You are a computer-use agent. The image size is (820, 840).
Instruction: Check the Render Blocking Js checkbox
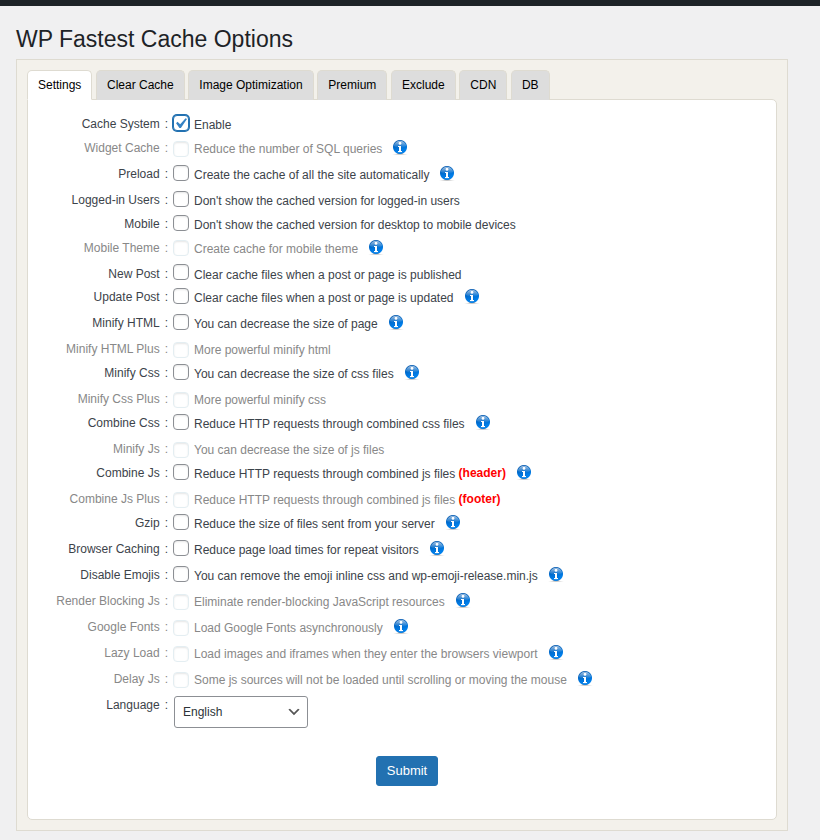pyautogui.click(x=181, y=602)
